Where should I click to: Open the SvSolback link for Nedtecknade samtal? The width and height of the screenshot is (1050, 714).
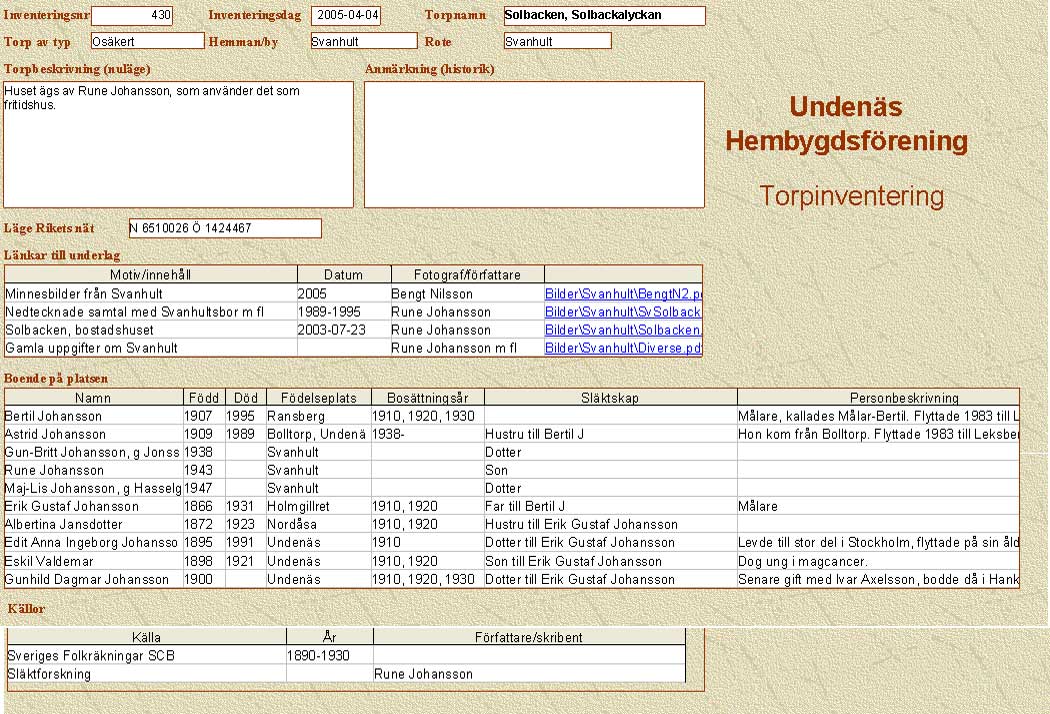[623, 312]
